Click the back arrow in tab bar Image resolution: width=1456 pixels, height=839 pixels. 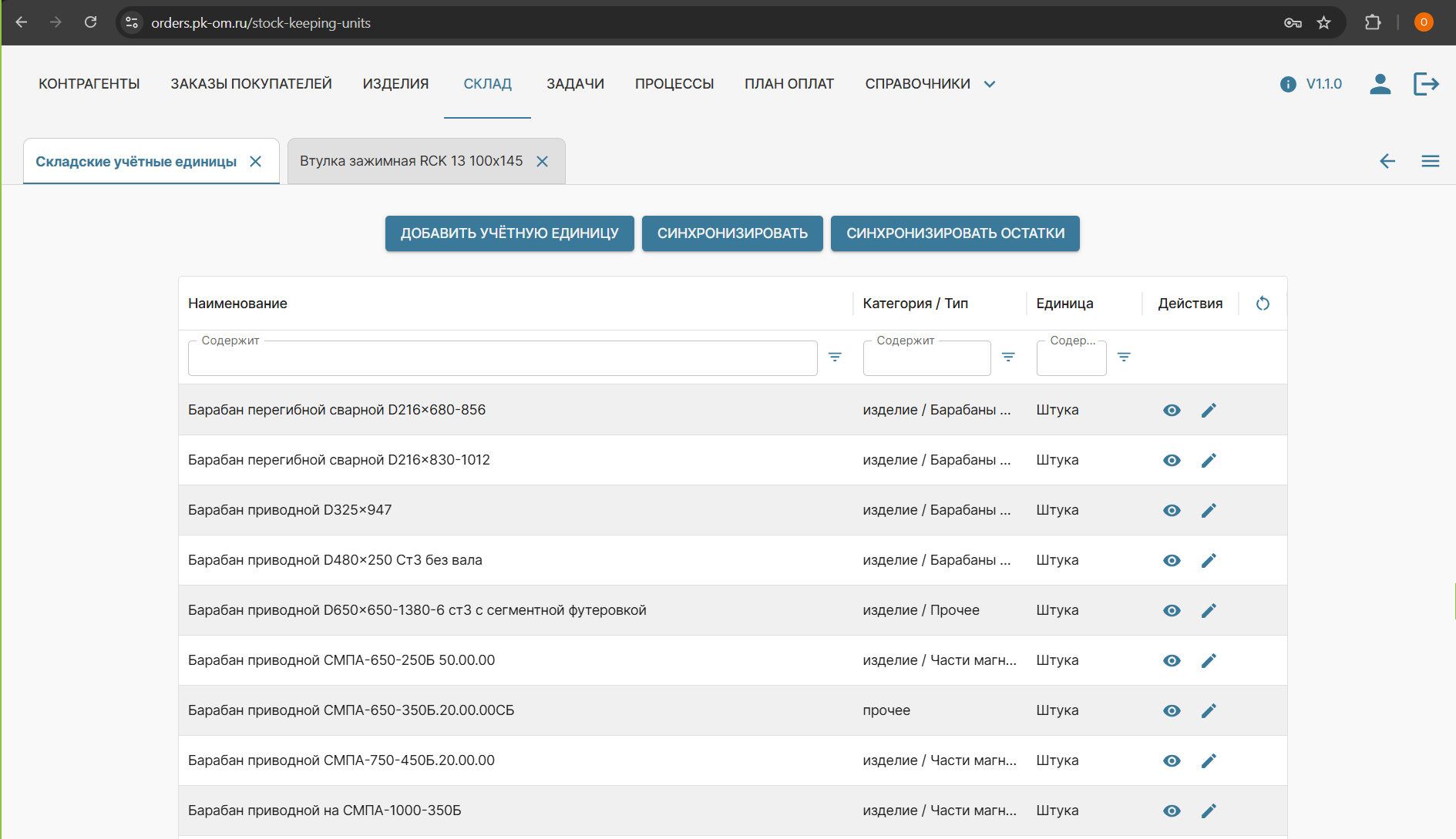click(1387, 161)
